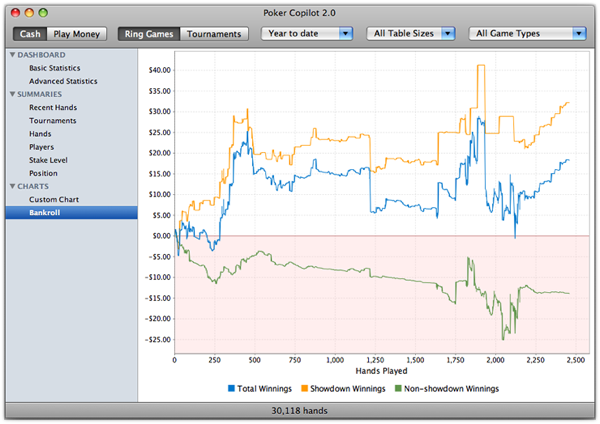Click the orange Showdown Winnings legend square
This screenshot has height=424, width=600.
point(305,388)
